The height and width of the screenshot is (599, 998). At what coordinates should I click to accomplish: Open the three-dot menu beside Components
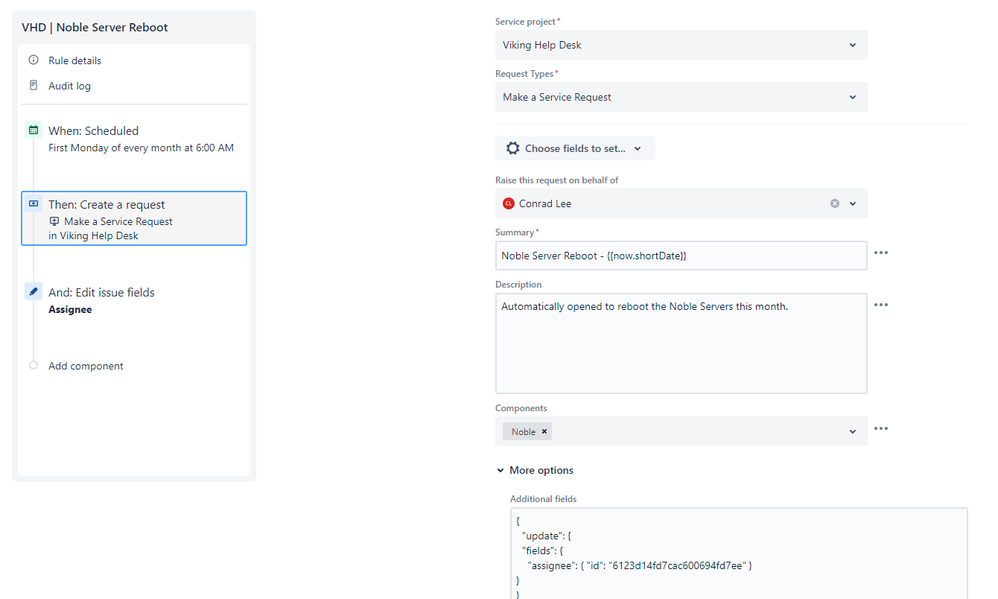point(881,428)
